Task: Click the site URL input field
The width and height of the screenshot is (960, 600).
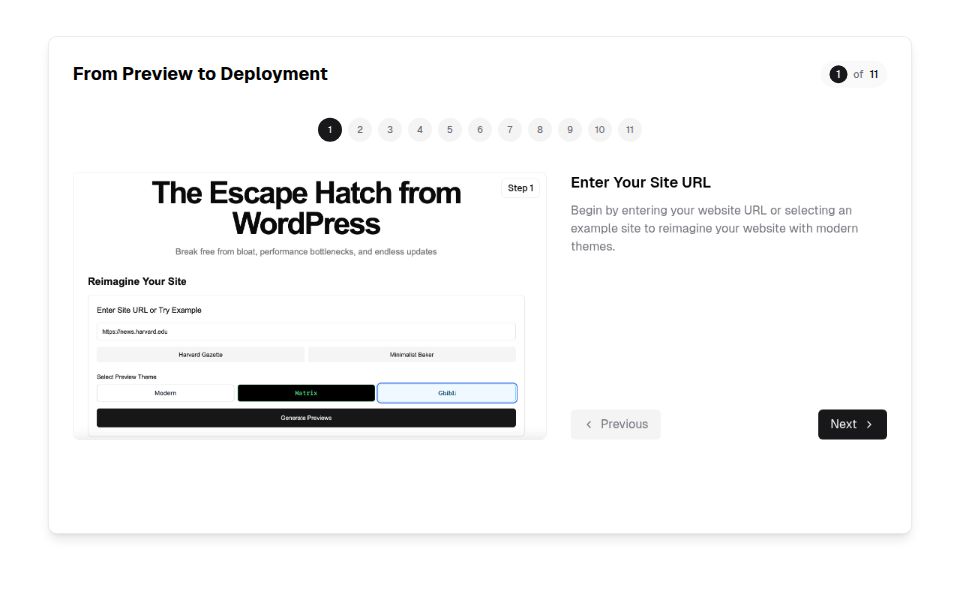Action: pyautogui.click(x=306, y=332)
